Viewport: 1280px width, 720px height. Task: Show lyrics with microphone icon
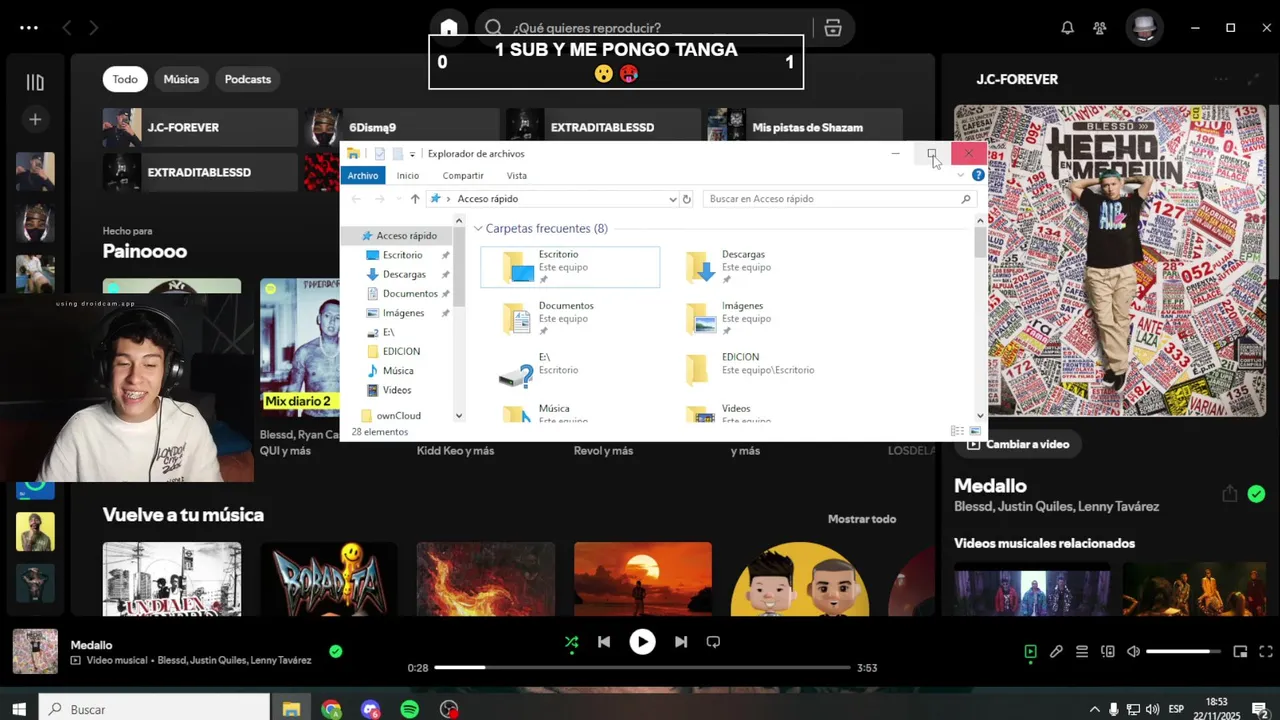(1056, 652)
